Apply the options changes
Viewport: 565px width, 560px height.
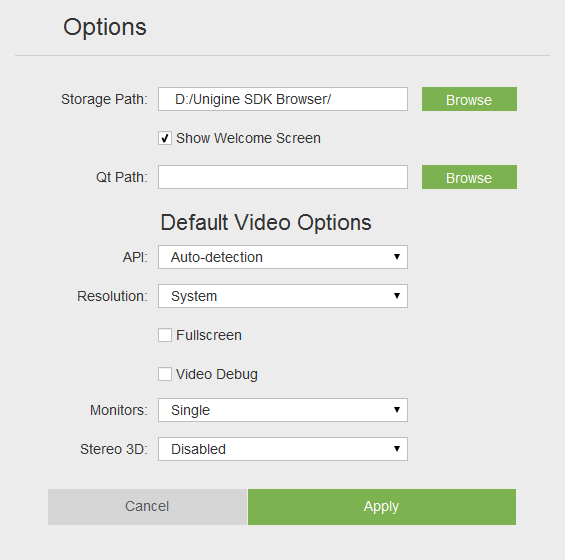coord(382,507)
